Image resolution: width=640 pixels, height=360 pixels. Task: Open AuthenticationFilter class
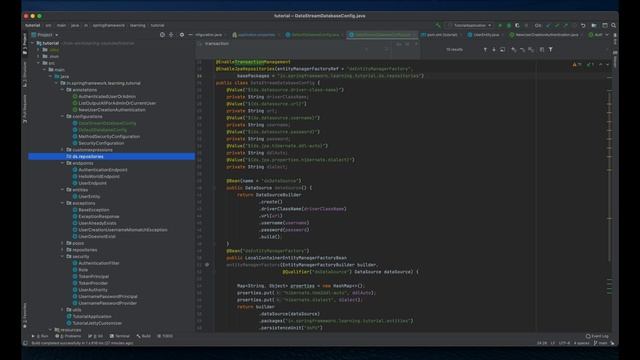point(96,263)
